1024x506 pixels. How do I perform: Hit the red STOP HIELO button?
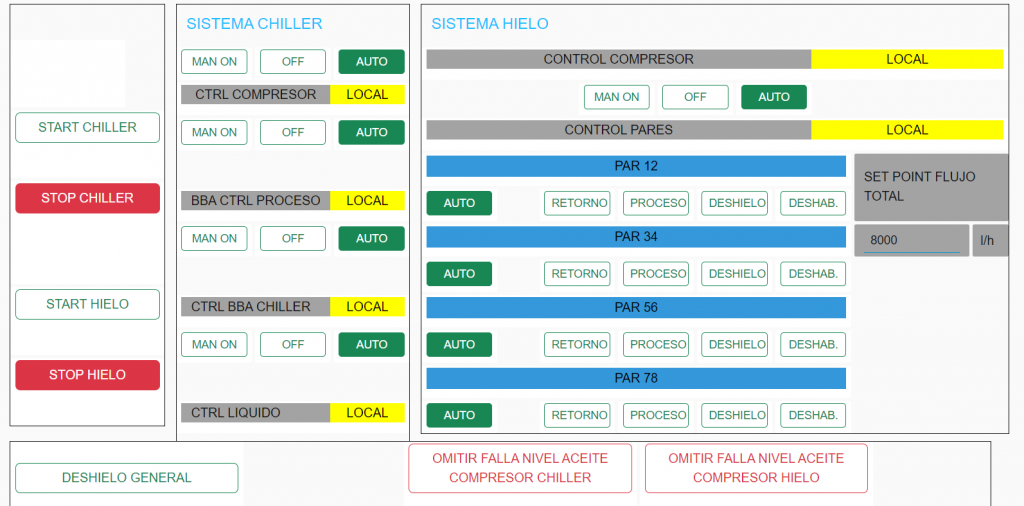coord(87,375)
